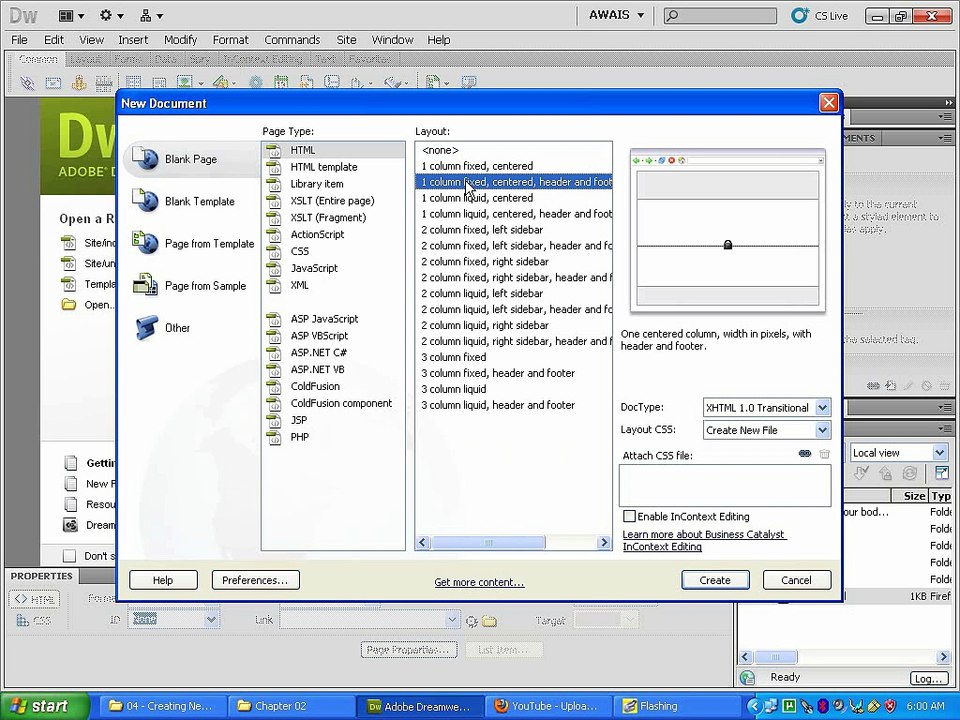Open the layout switcher icon in the title bar
960x720 pixels.
point(71,15)
